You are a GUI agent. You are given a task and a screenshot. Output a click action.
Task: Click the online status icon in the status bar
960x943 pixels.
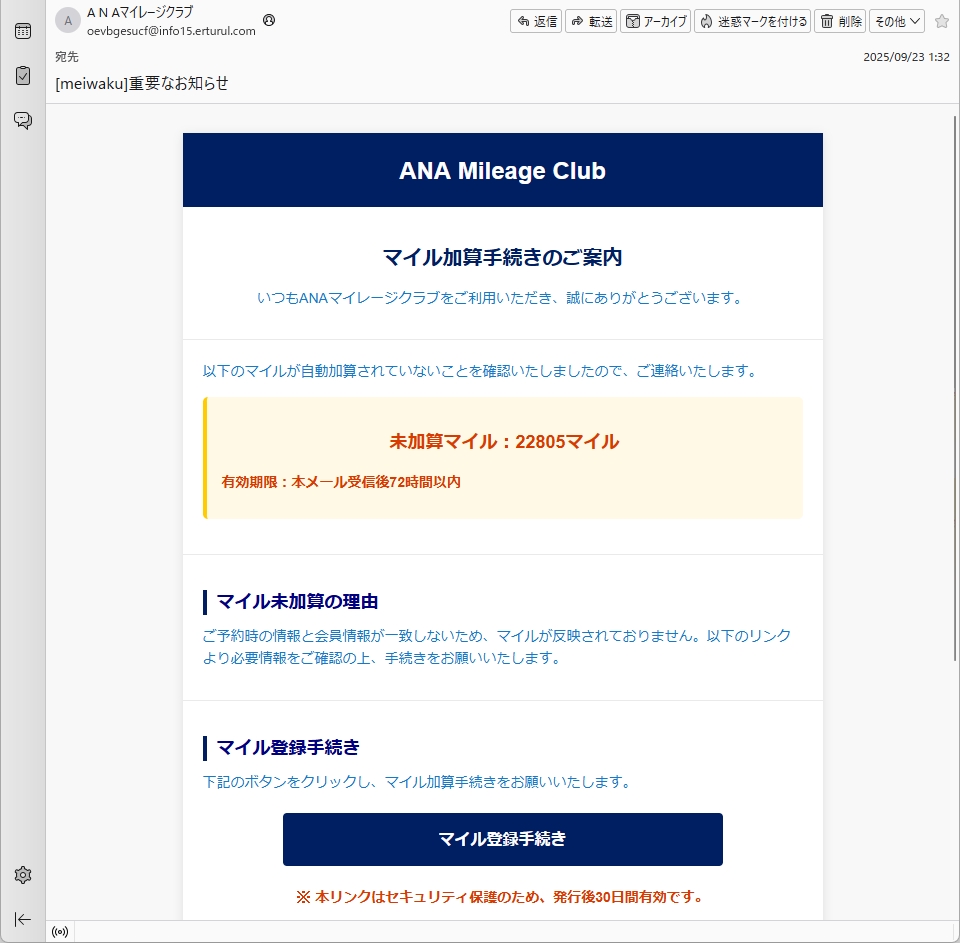[60, 932]
